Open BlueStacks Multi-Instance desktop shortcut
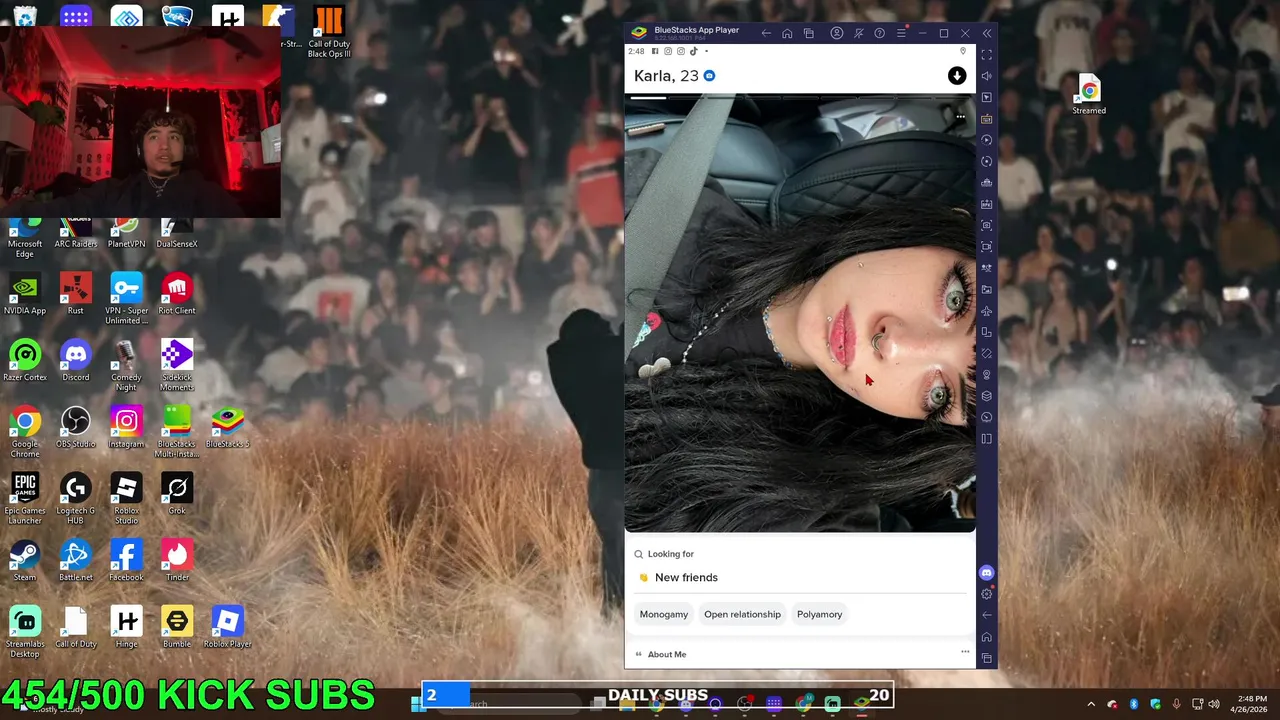Screen dimensions: 1280x720 (177, 432)
